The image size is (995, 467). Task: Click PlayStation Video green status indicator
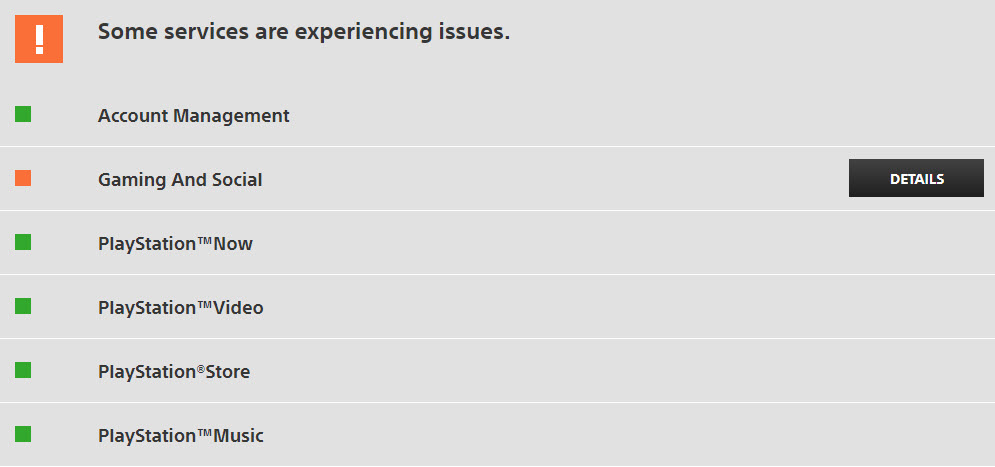point(23,306)
